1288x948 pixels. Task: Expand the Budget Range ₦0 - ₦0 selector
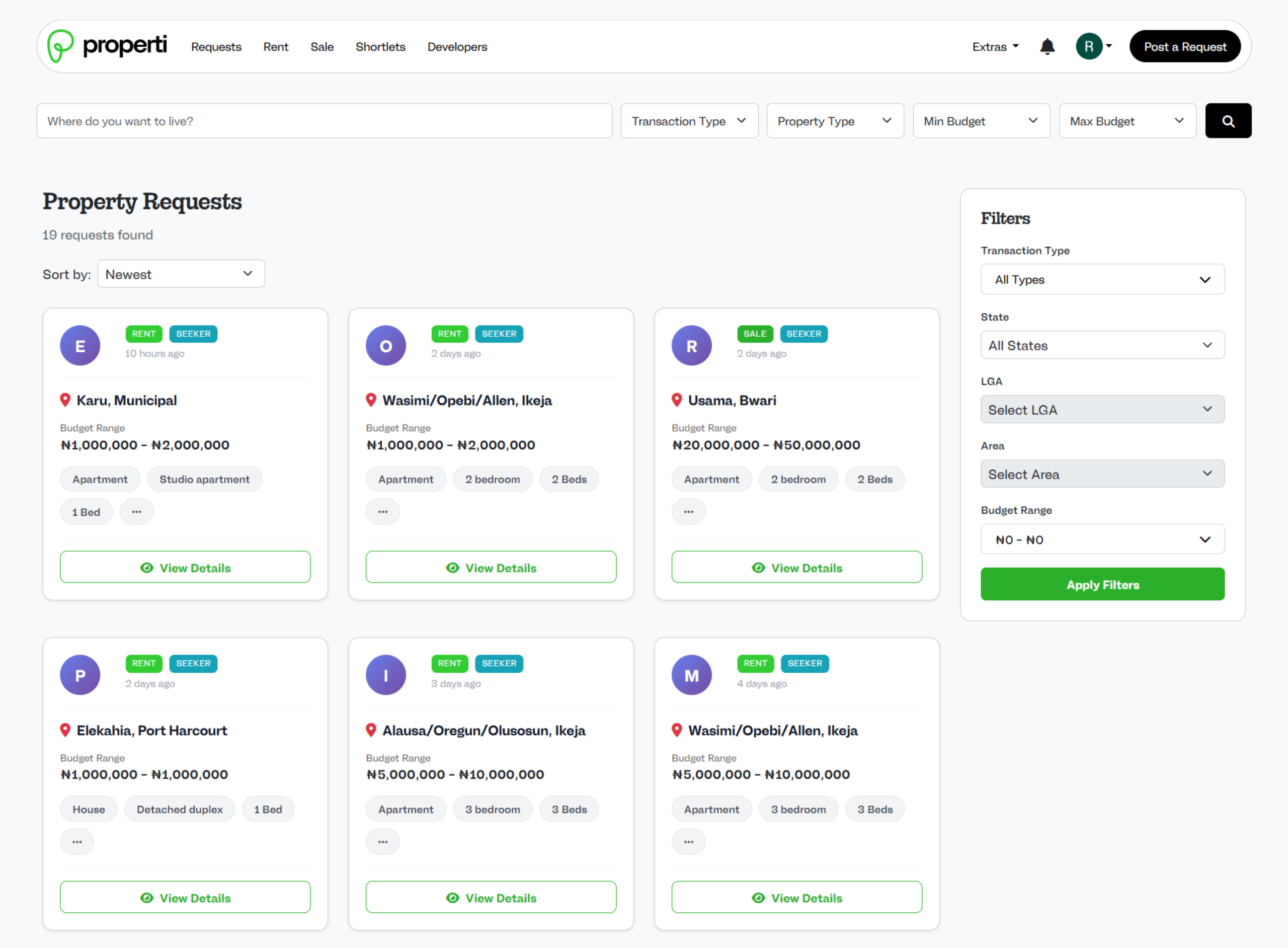[1102, 539]
